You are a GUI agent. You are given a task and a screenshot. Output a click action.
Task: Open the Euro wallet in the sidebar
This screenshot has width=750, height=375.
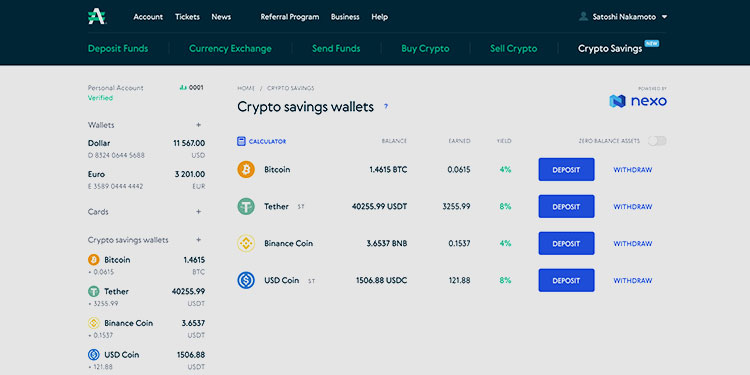(146, 180)
